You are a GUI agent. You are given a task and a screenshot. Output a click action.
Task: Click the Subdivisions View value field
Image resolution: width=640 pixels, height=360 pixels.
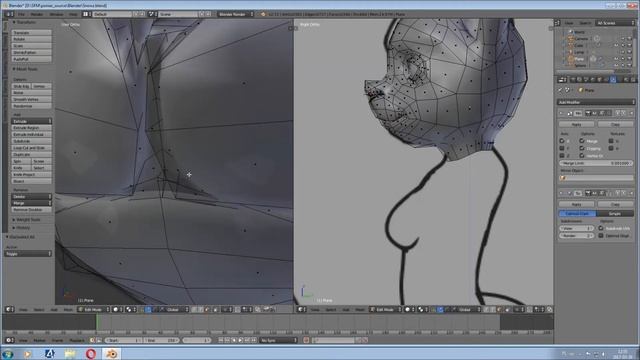pos(576,228)
